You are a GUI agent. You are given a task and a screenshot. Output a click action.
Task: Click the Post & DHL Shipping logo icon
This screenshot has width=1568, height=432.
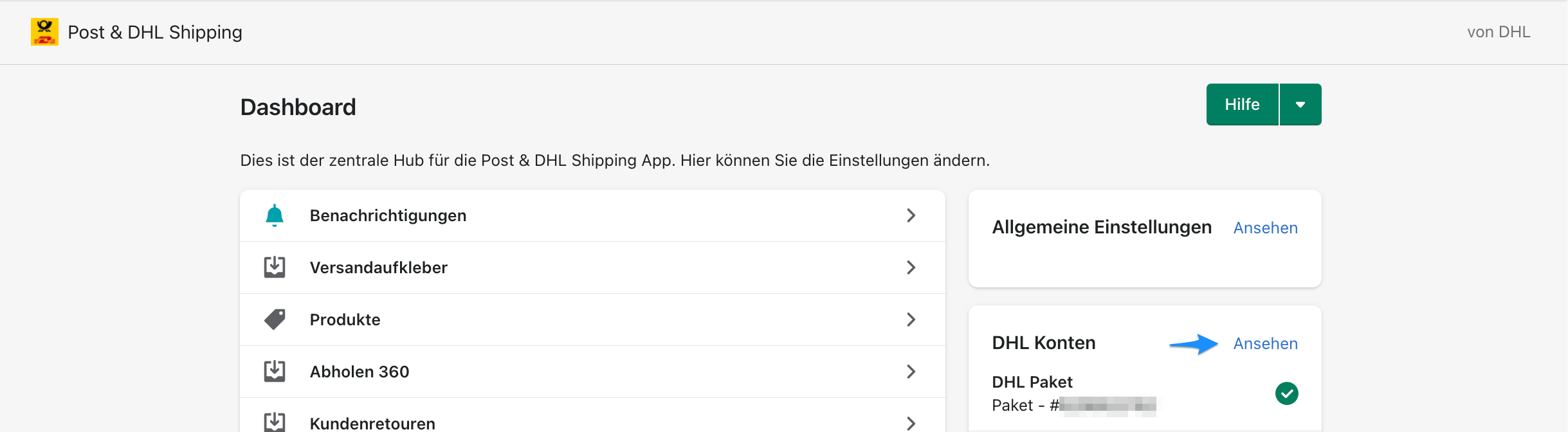[x=44, y=32]
